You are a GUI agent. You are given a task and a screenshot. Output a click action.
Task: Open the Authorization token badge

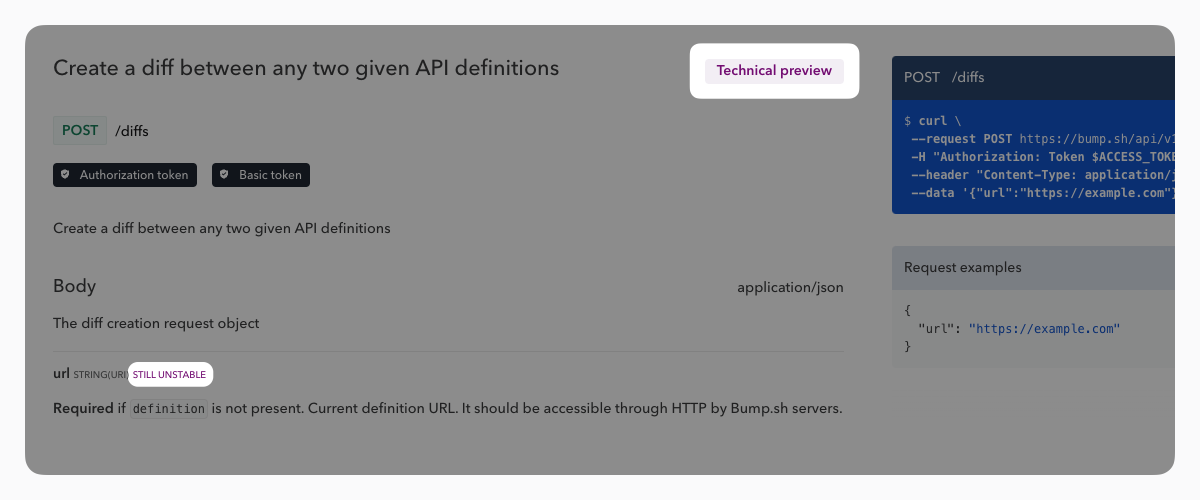pos(125,175)
